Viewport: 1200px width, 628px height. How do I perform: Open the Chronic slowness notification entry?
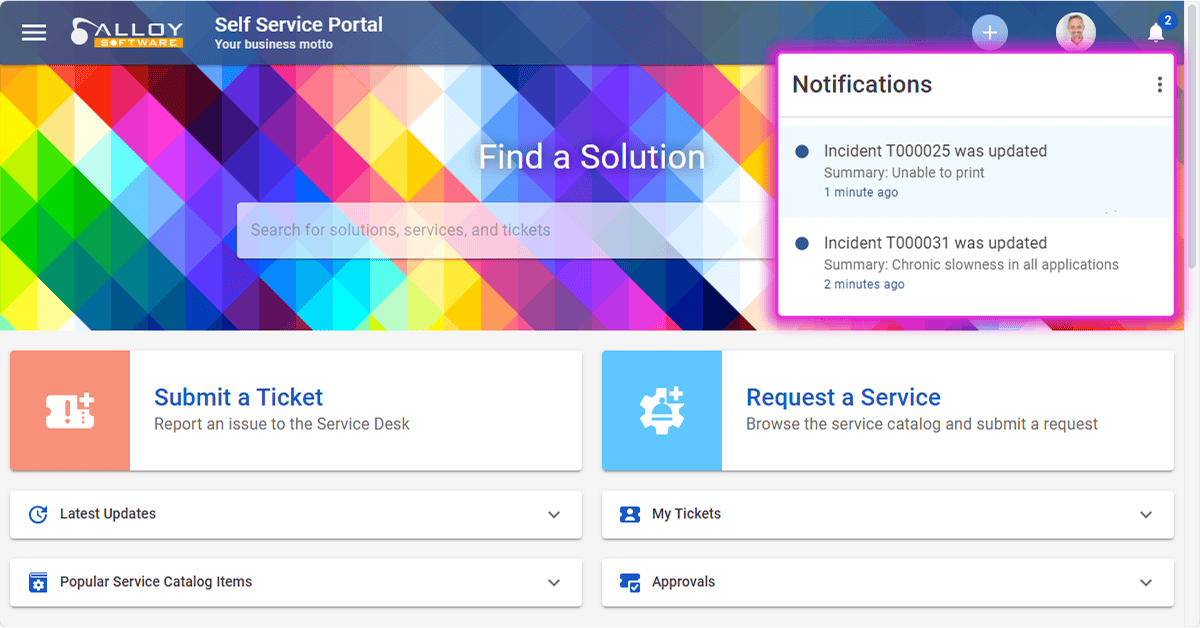970,264
